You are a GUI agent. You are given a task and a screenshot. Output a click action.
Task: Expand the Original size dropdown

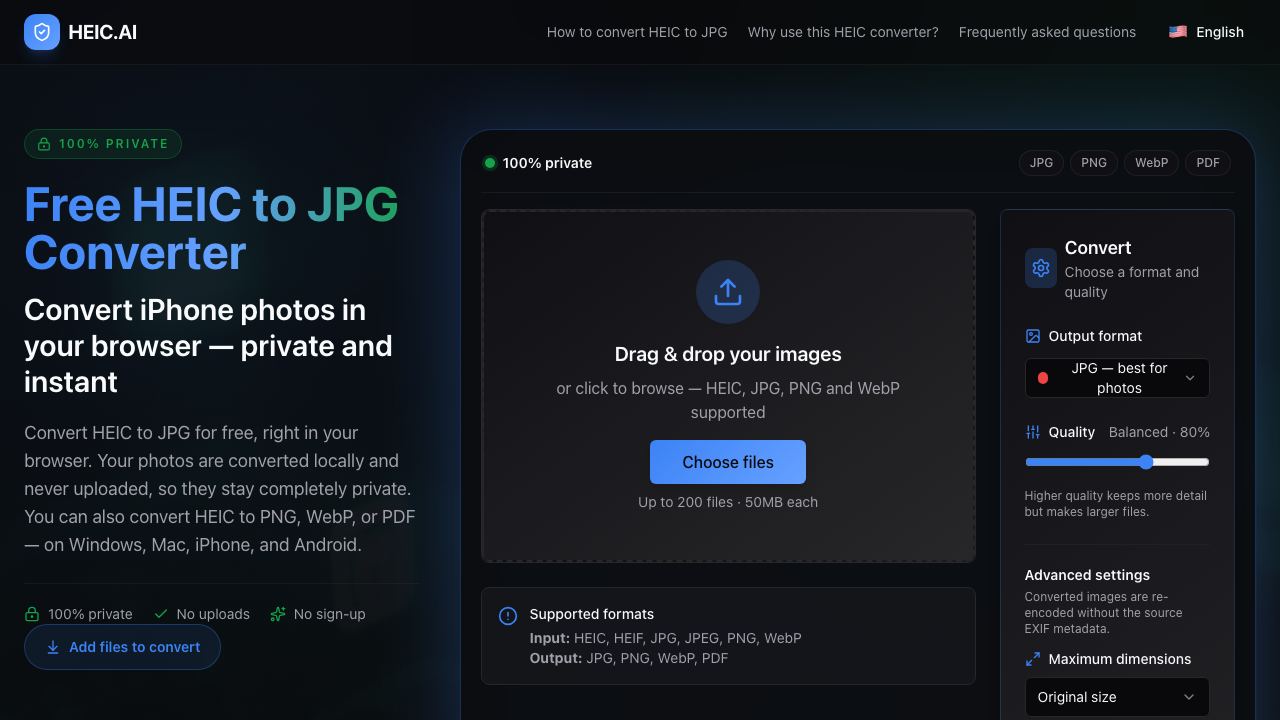pos(1117,697)
